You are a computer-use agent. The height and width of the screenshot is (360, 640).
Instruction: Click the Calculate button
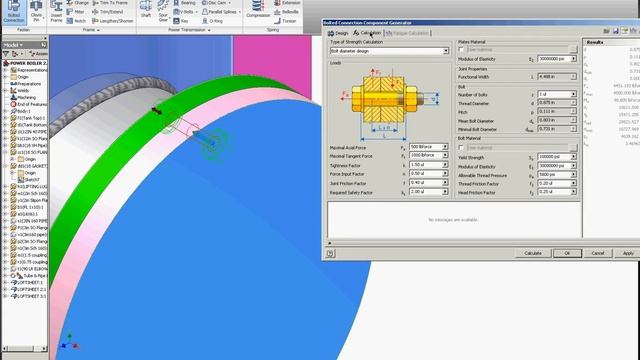[532, 253]
